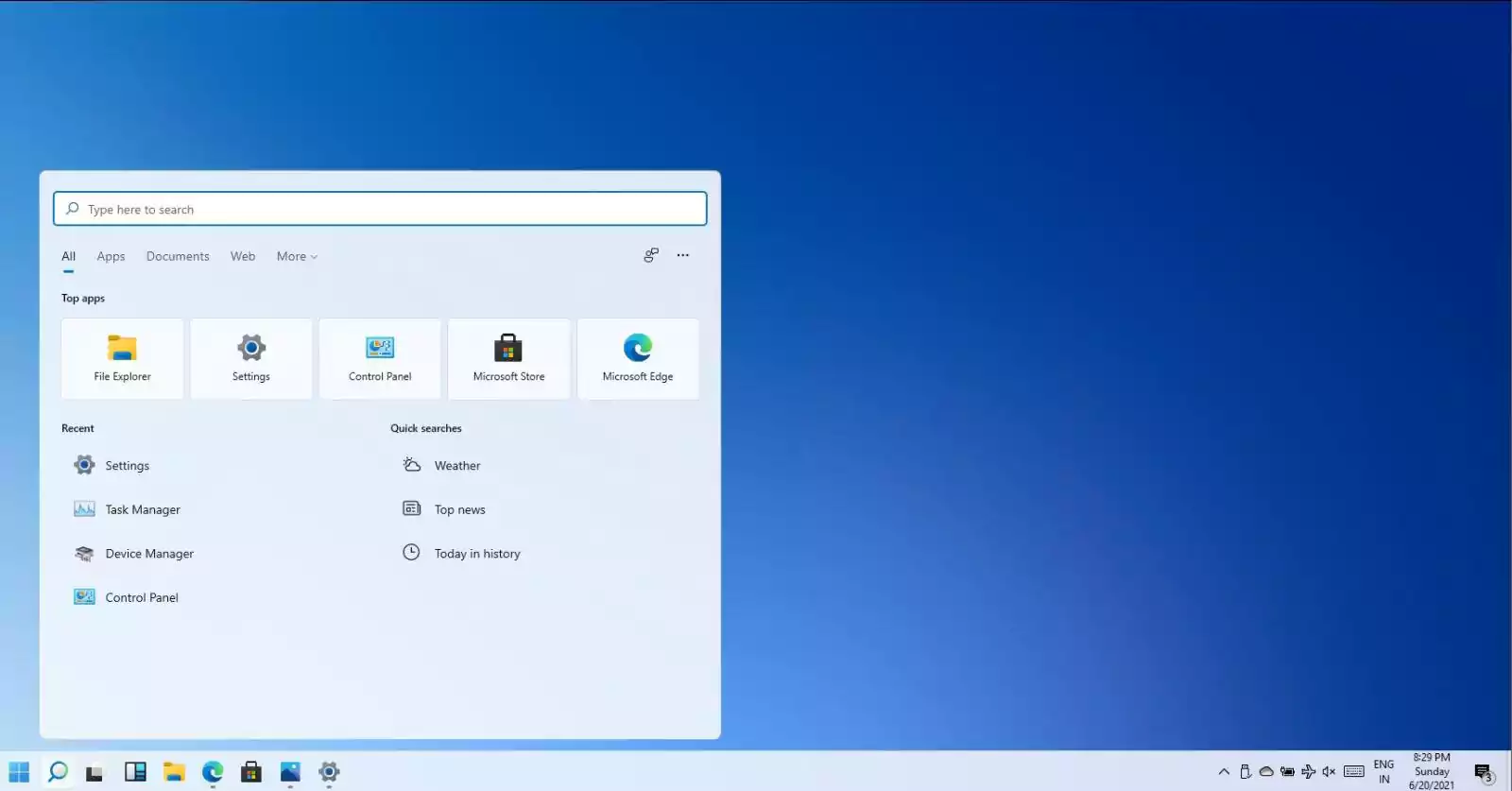The image size is (1512, 791).
Task: Open Microsoft Store from the taskbar
Action: [x=251, y=772]
